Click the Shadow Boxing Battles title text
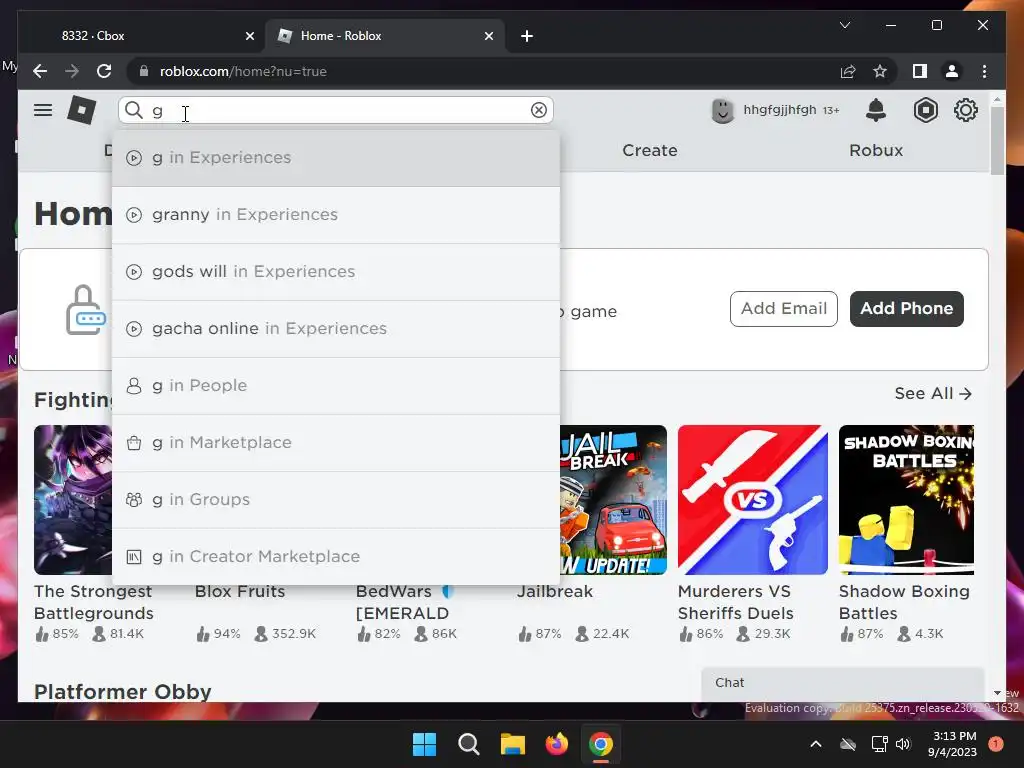 pos(904,602)
